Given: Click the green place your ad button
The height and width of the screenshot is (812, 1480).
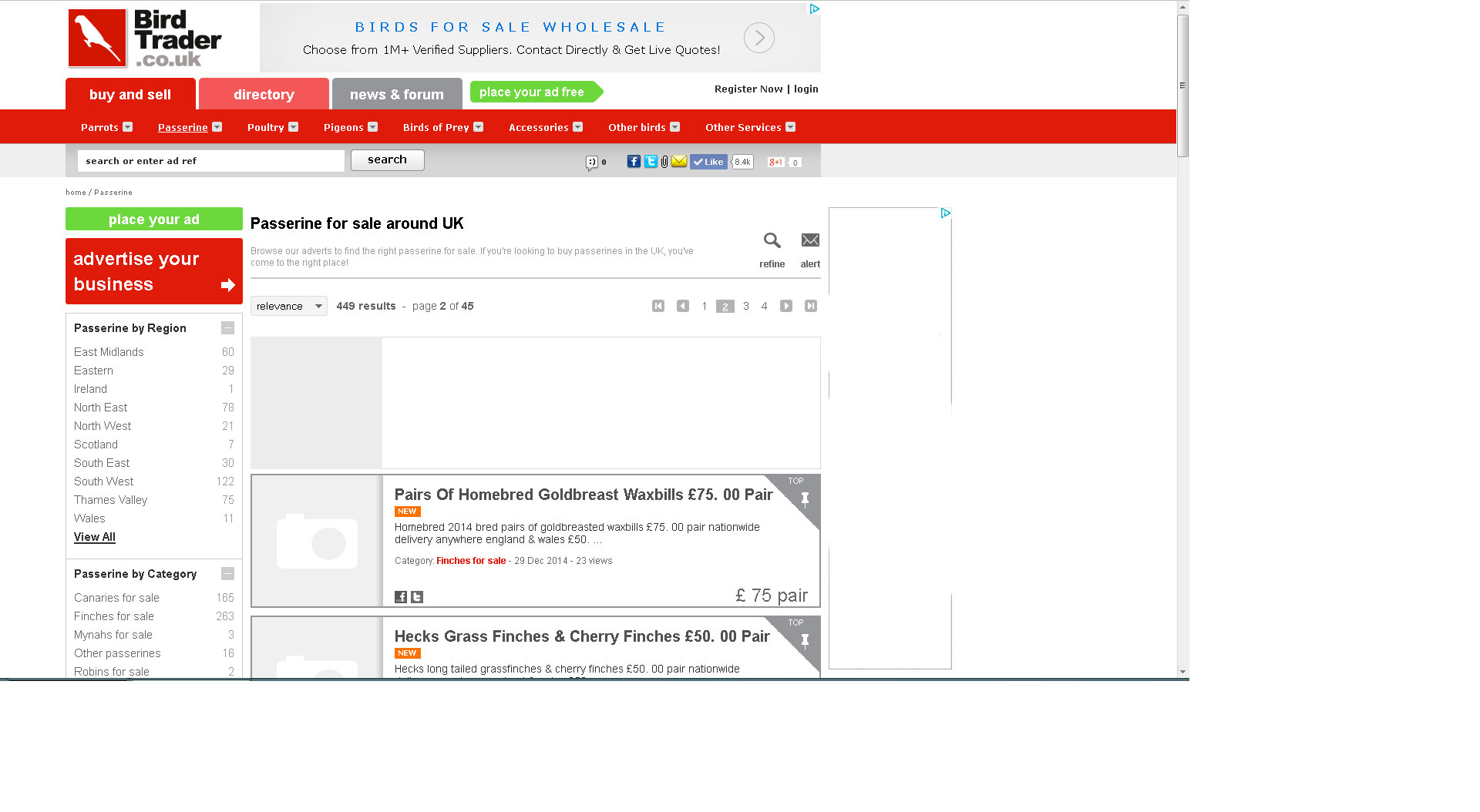Looking at the screenshot, I should pos(153,220).
